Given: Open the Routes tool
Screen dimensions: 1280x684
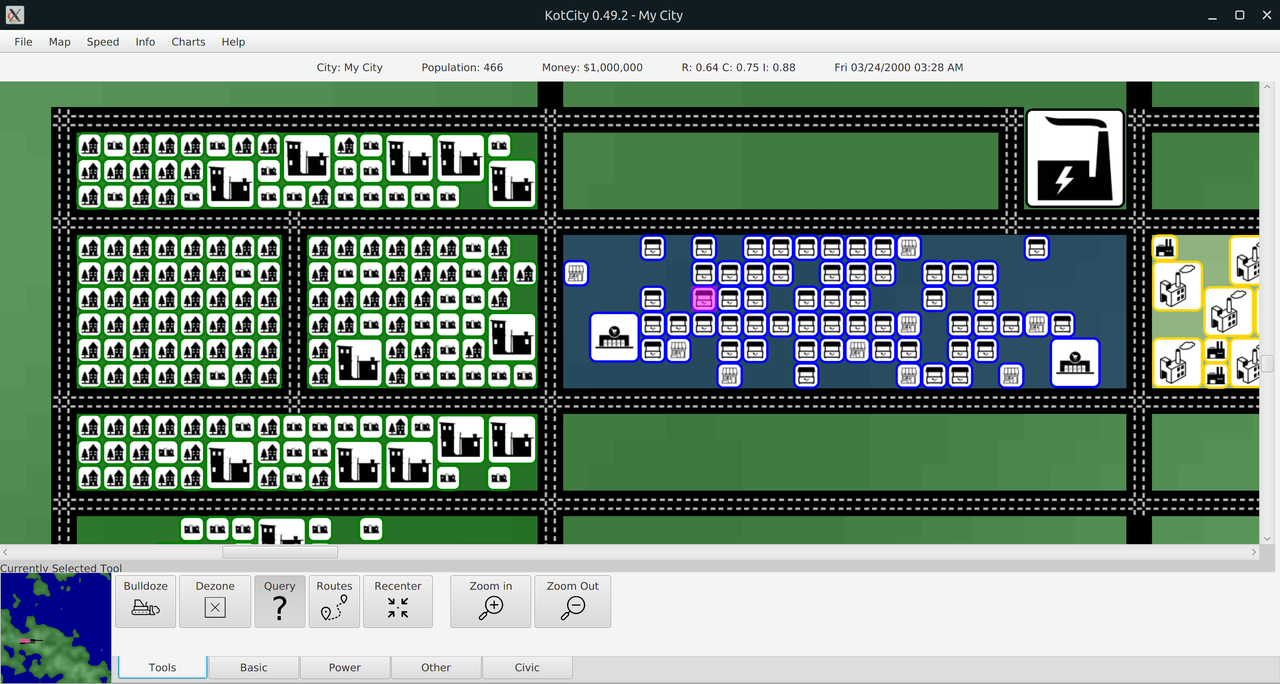Looking at the screenshot, I should click(x=334, y=601).
